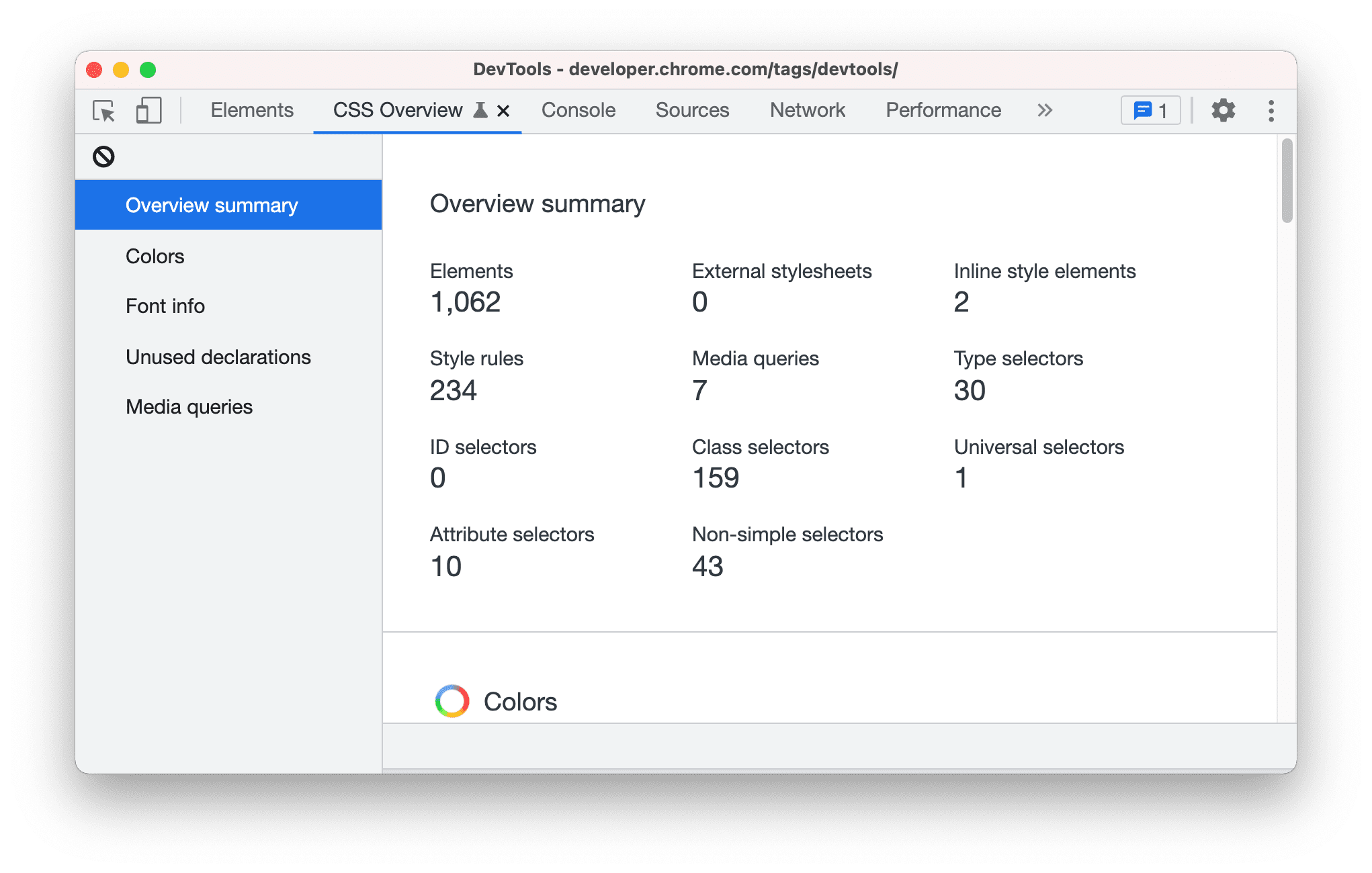The height and width of the screenshot is (873, 1372).
Task: Expand the more tabs chevron
Action: [1045, 111]
